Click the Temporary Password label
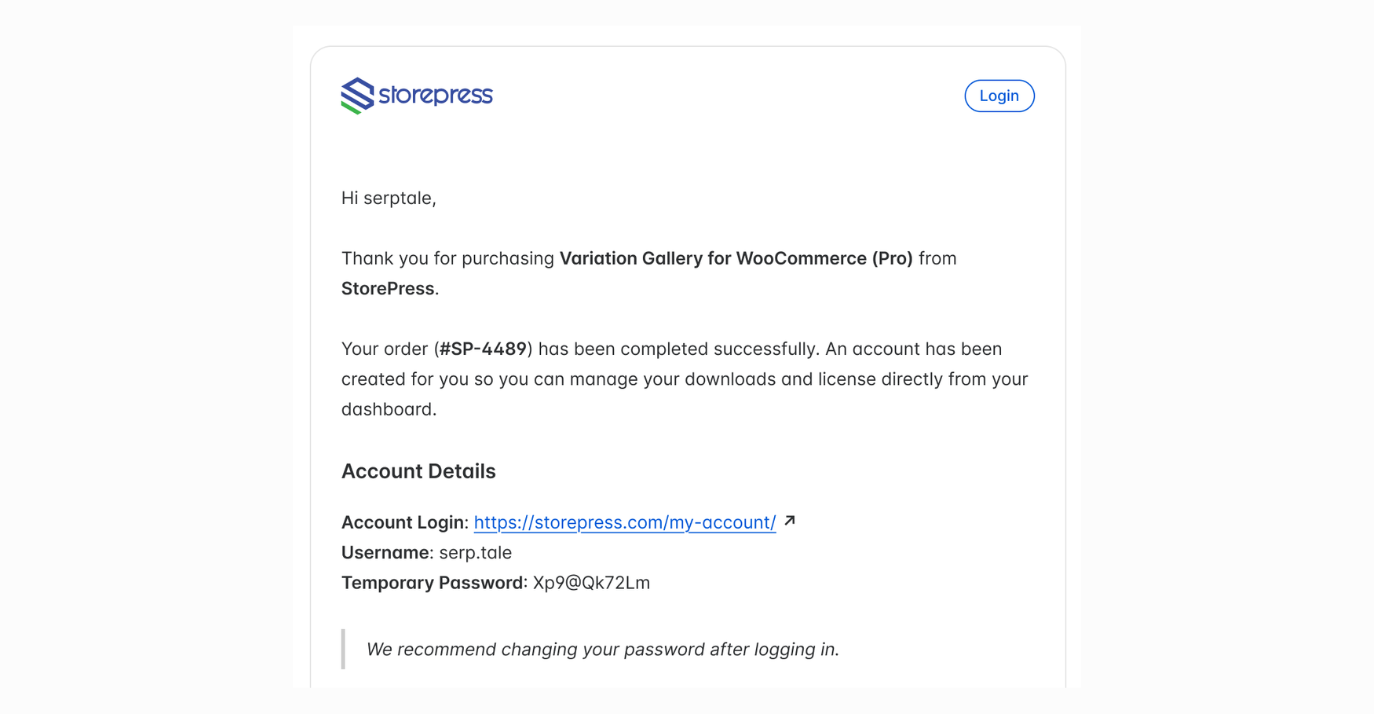This screenshot has width=1374, height=714. [x=433, y=582]
